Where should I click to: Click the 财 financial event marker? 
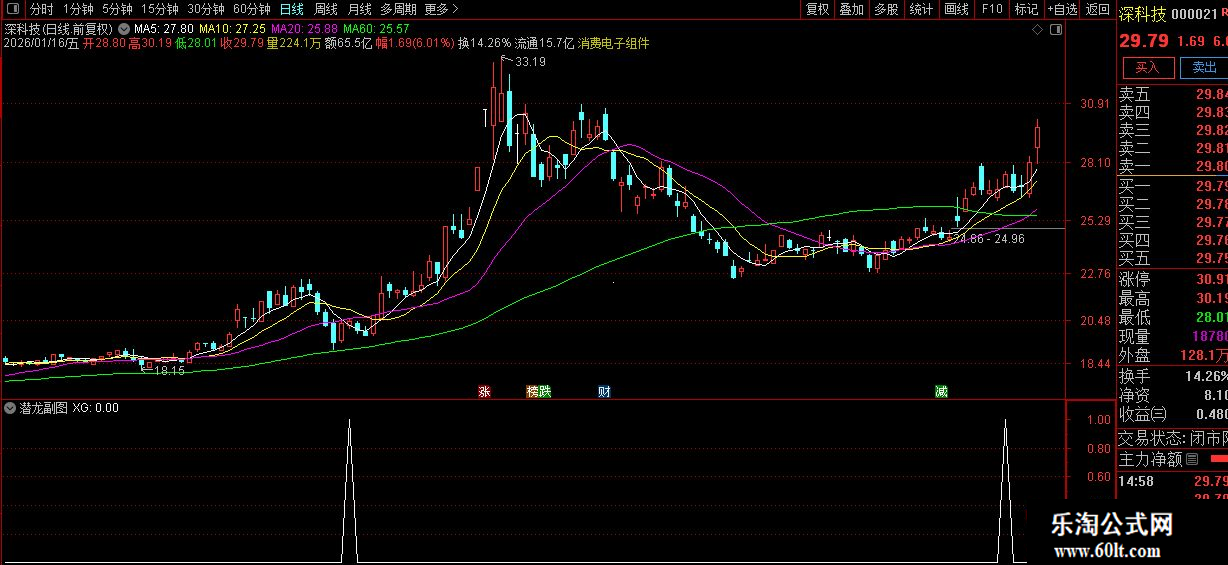pyautogui.click(x=604, y=391)
